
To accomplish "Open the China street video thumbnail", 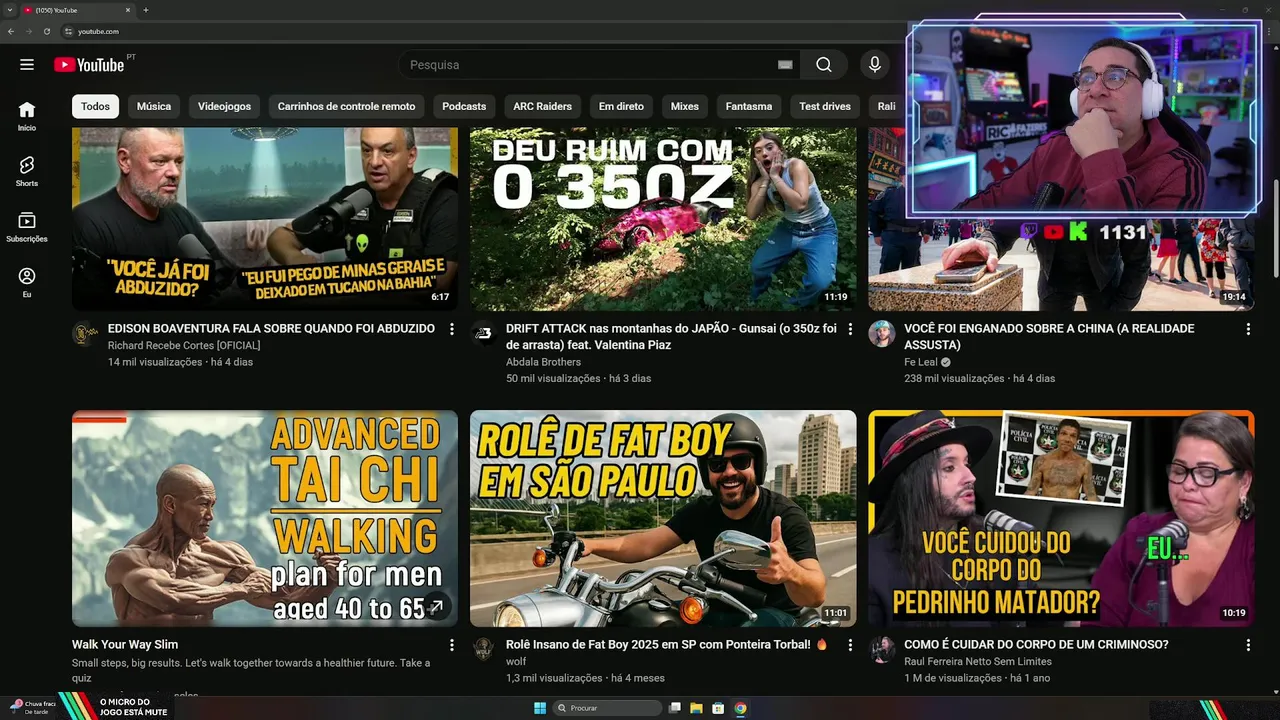I will click(1061, 265).
